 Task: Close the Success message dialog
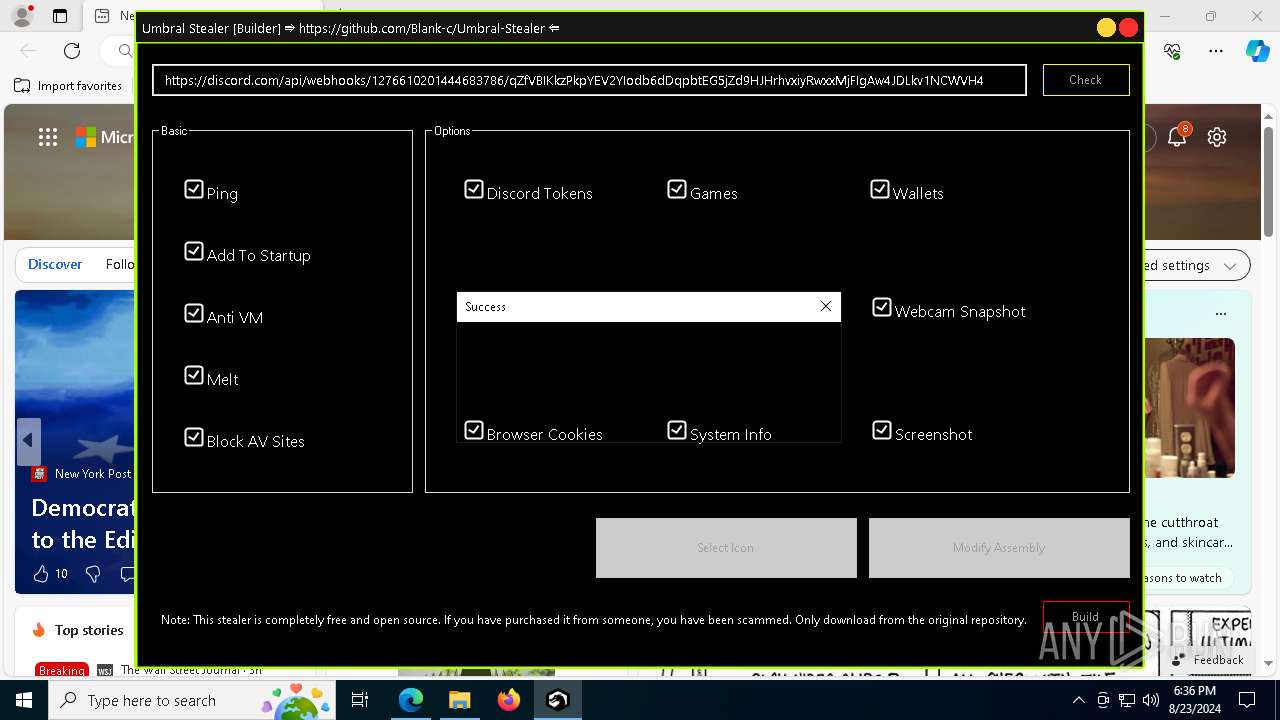pos(826,306)
